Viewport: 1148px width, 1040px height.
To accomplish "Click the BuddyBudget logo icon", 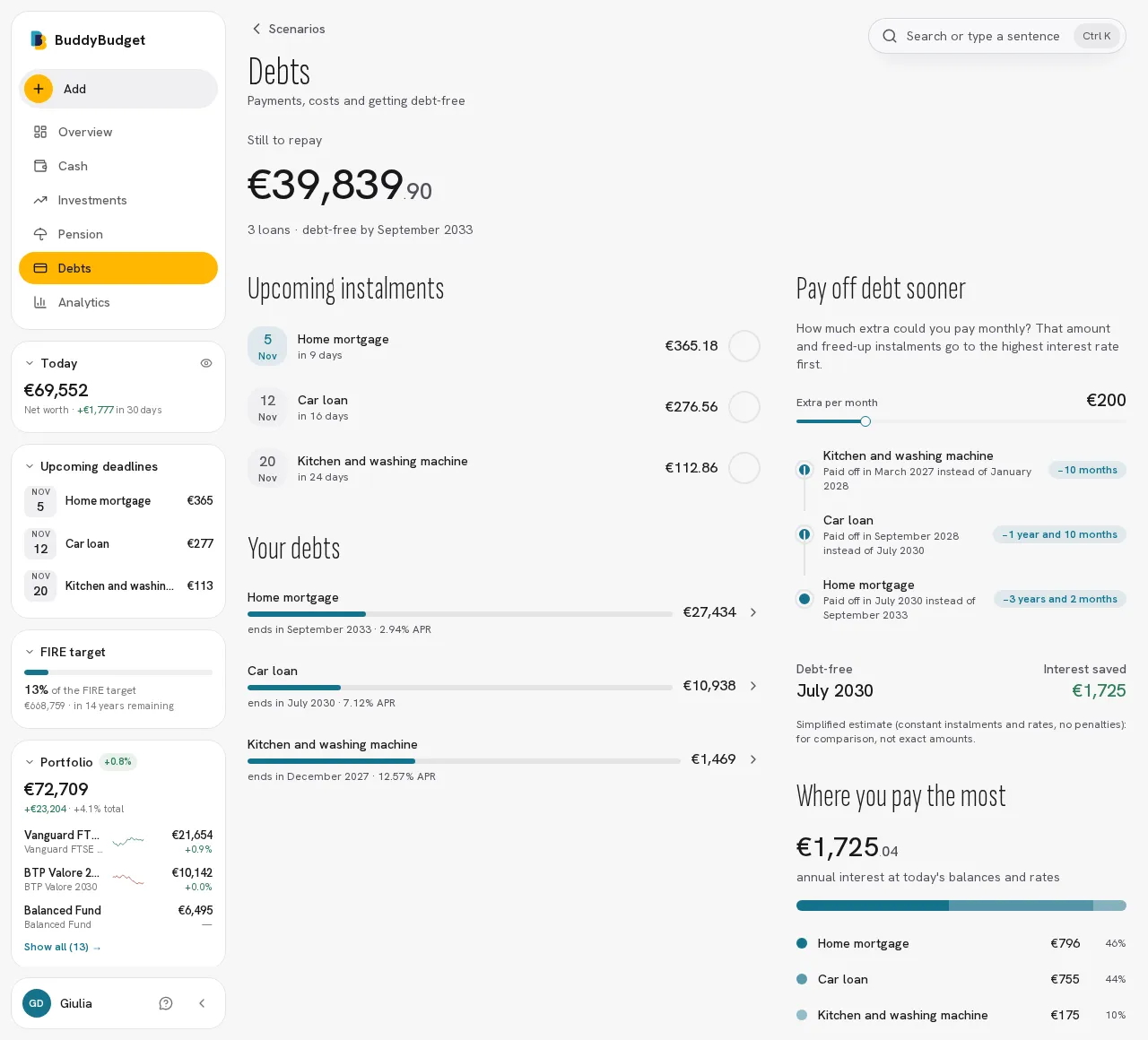I will tap(38, 39).
